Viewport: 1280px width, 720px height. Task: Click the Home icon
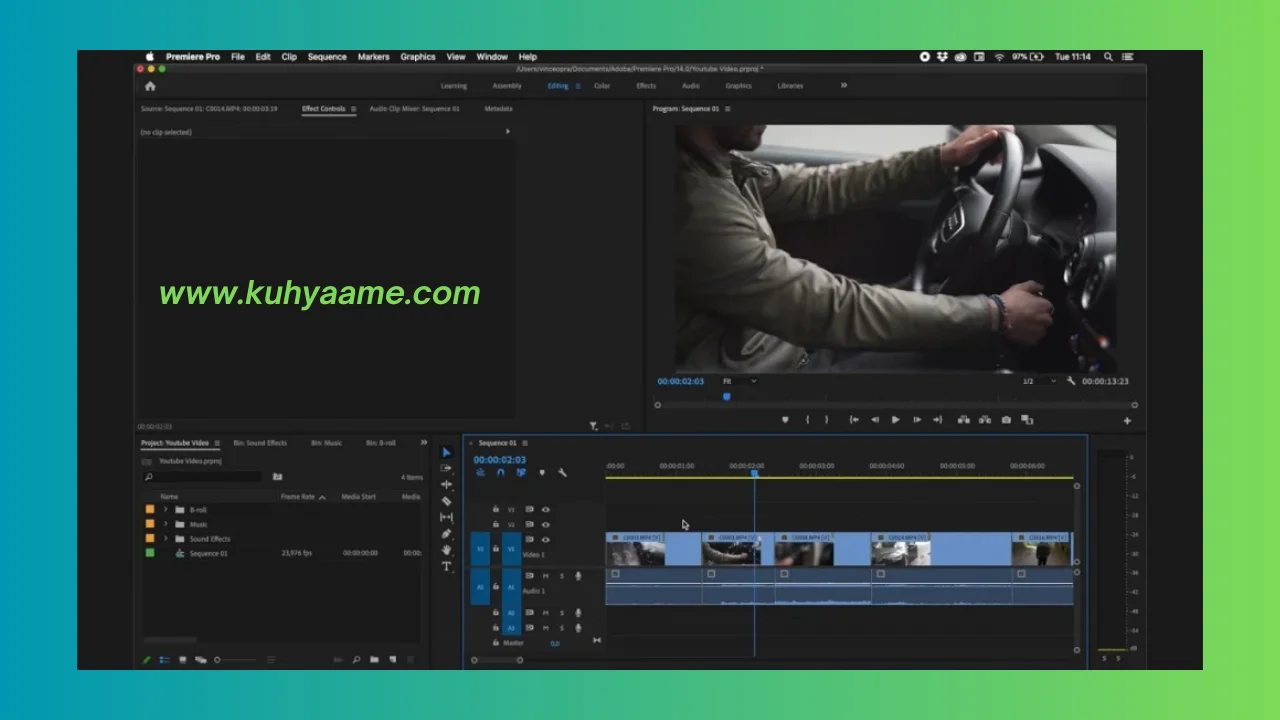[x=150, y=86]
